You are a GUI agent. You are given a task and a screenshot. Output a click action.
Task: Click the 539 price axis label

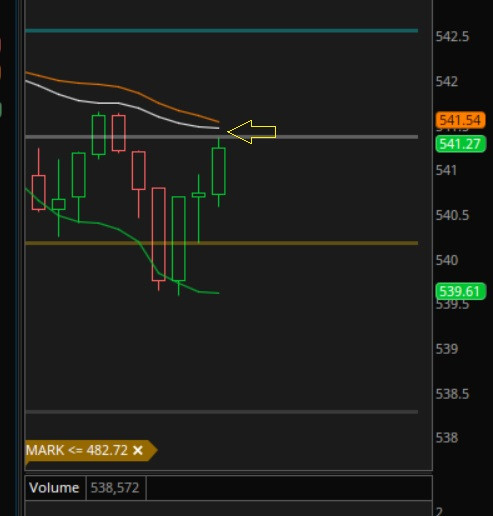(447, 349)
